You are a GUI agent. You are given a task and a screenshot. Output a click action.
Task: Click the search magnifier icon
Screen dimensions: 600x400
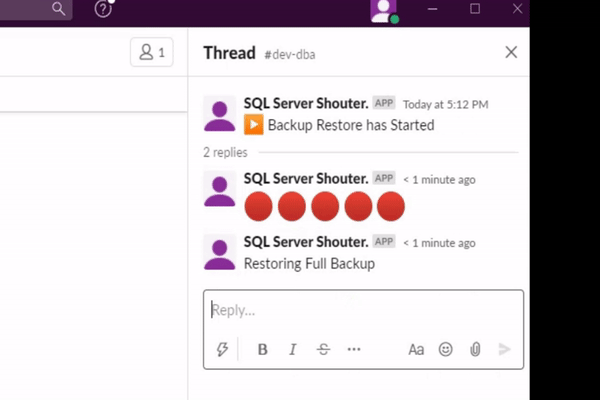click(x=59, y=9)
